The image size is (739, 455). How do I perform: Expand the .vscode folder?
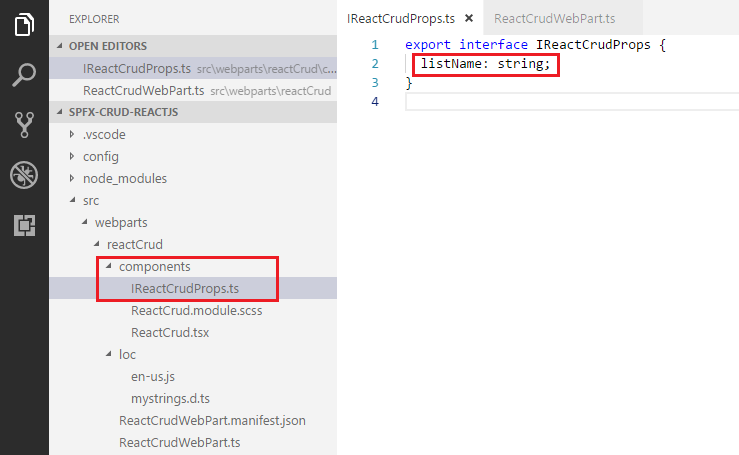(x=103, y=134)
